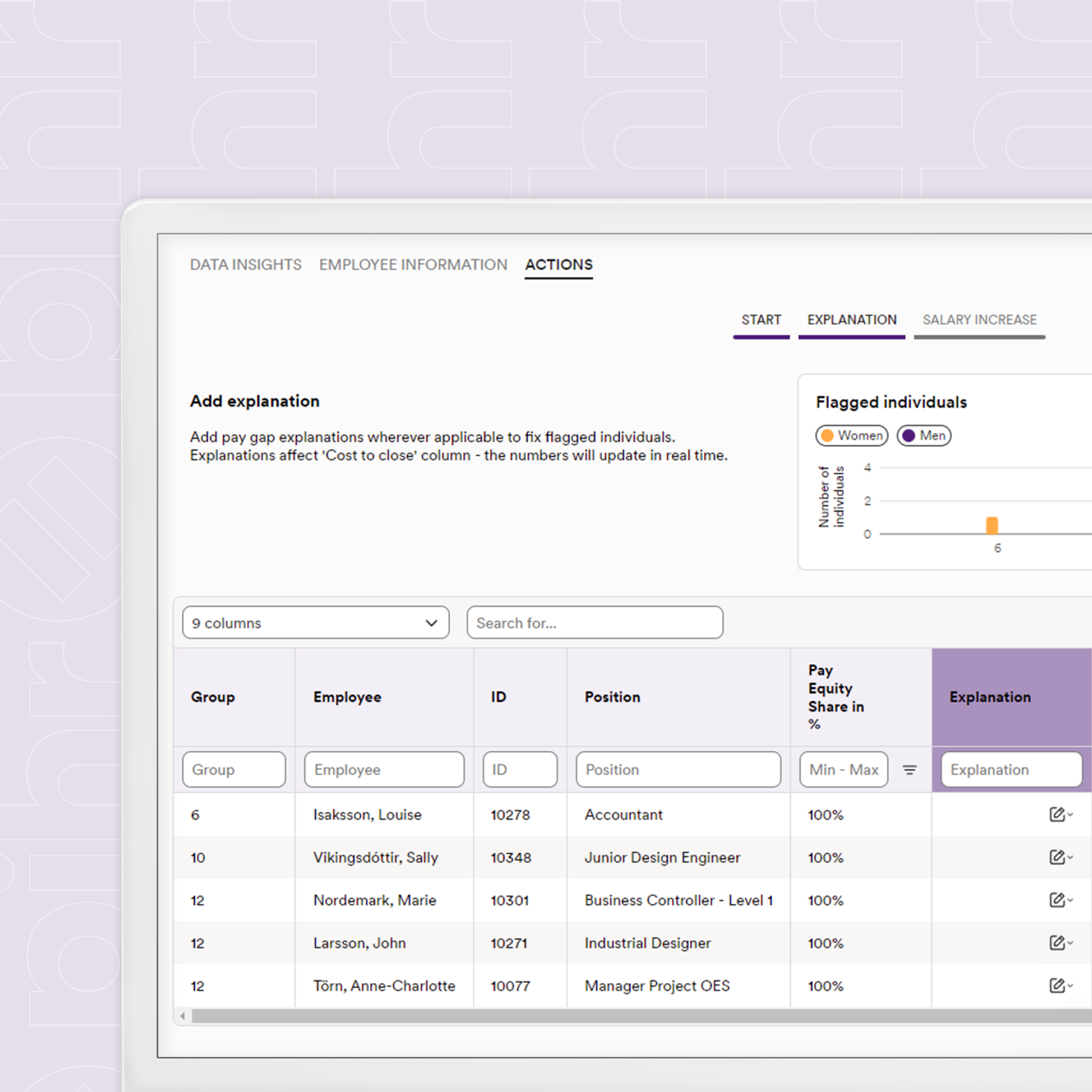
Task: Edit explanation for Törn, Anne-Charlotte
Action: pos(1060,986)
